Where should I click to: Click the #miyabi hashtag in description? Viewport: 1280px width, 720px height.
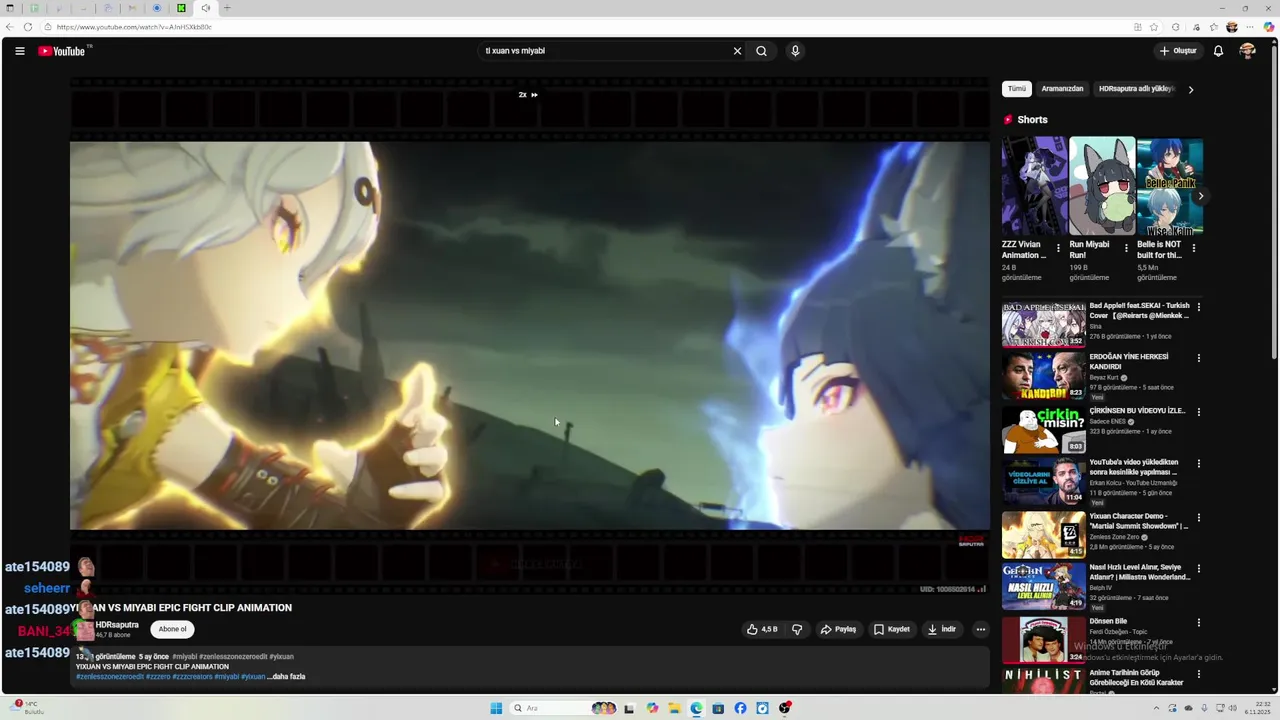coord(184,657)
